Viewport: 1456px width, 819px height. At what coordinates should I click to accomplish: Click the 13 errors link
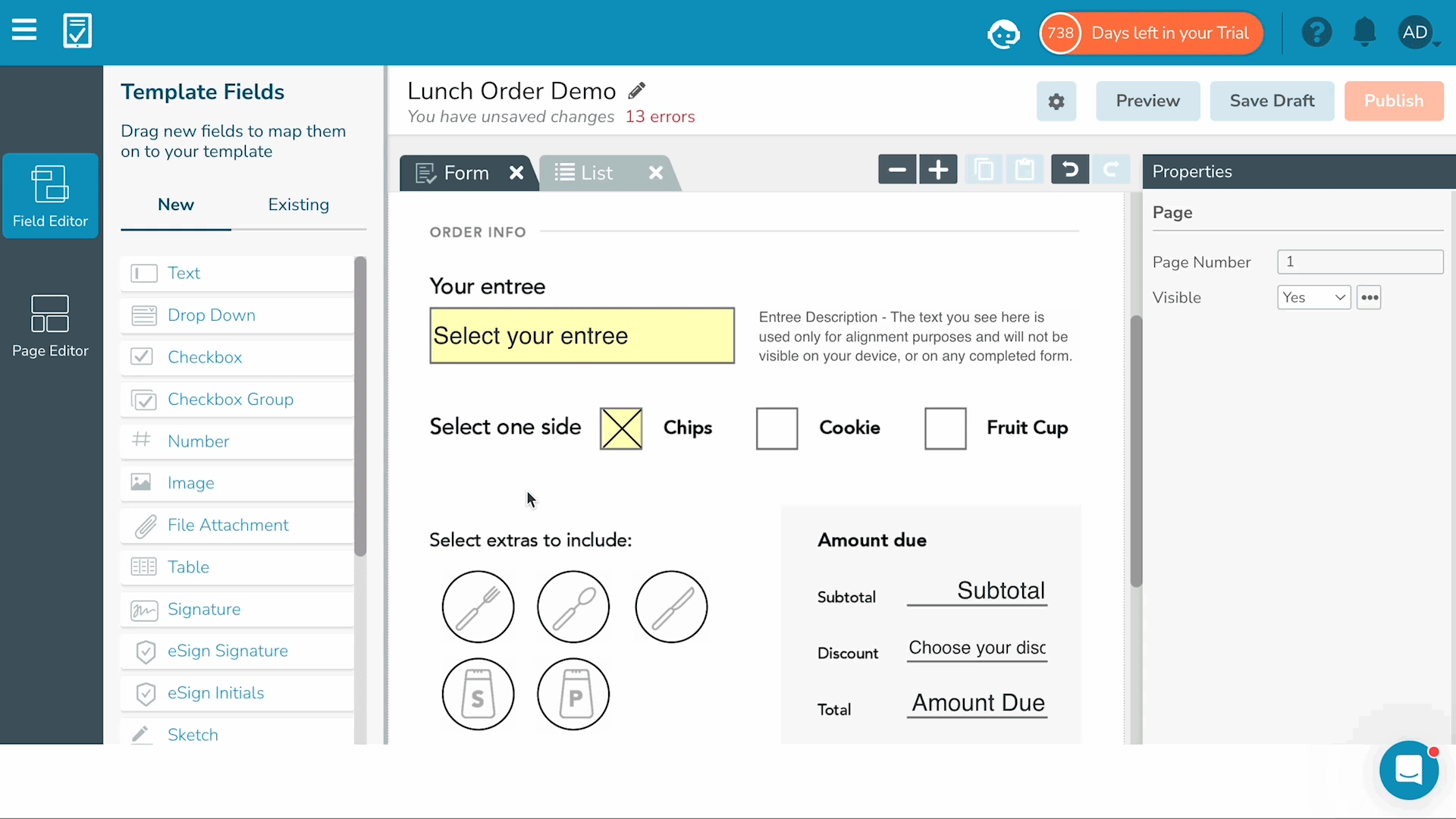660,117
